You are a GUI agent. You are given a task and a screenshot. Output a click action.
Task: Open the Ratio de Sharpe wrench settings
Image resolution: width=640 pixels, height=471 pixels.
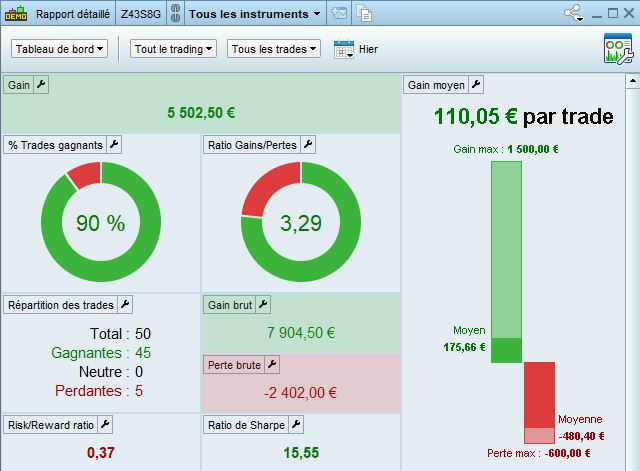pyautogui.click(x=296, y=424)
